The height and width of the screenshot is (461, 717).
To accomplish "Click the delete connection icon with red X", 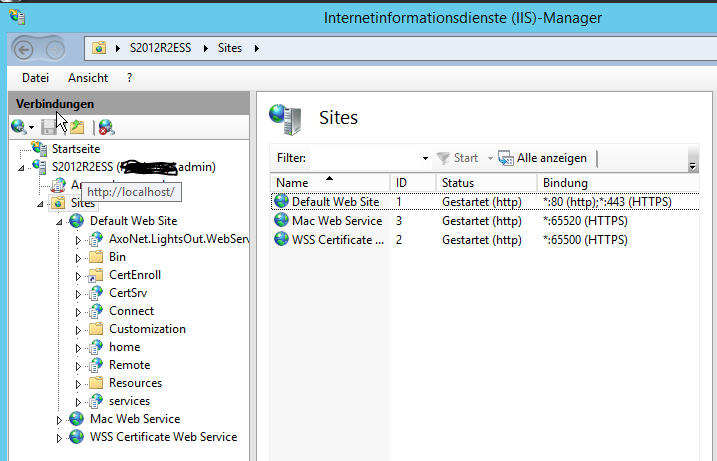I will tap(106, 127).
